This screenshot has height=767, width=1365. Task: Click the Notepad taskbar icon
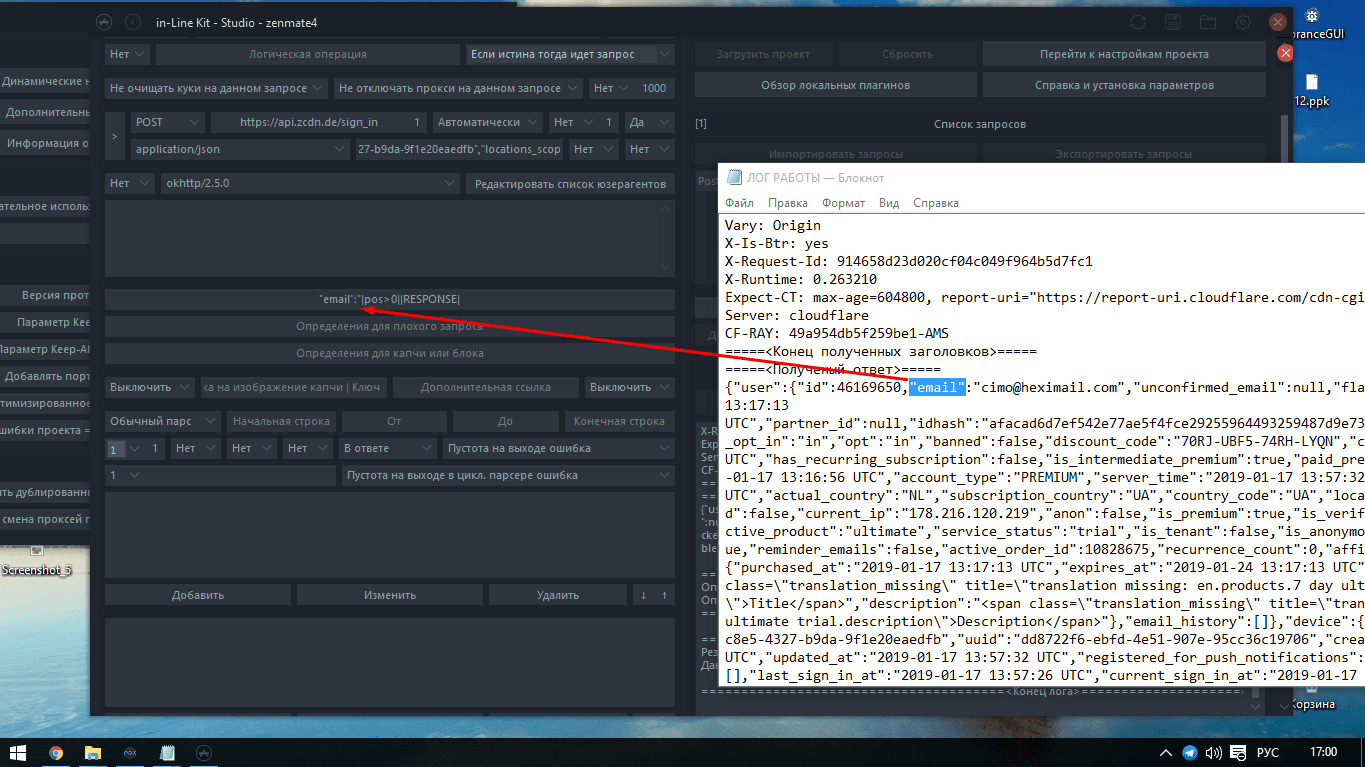click(x=167, y=752)
